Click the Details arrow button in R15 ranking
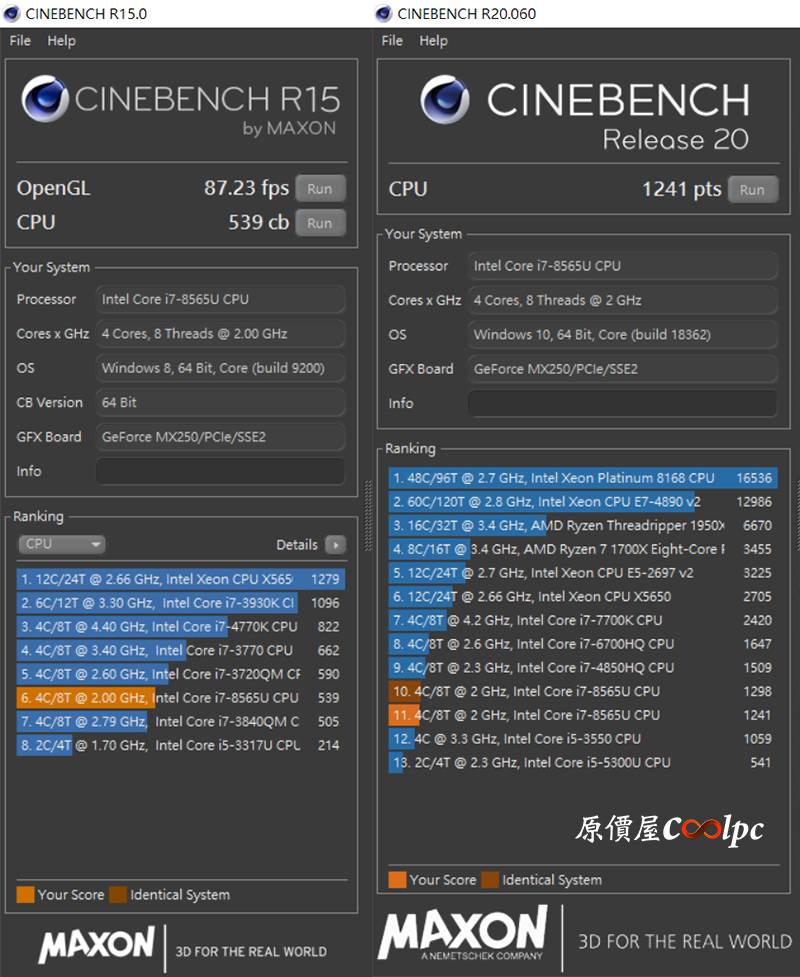The image size is (800, 977). click(x=336, y=545)
